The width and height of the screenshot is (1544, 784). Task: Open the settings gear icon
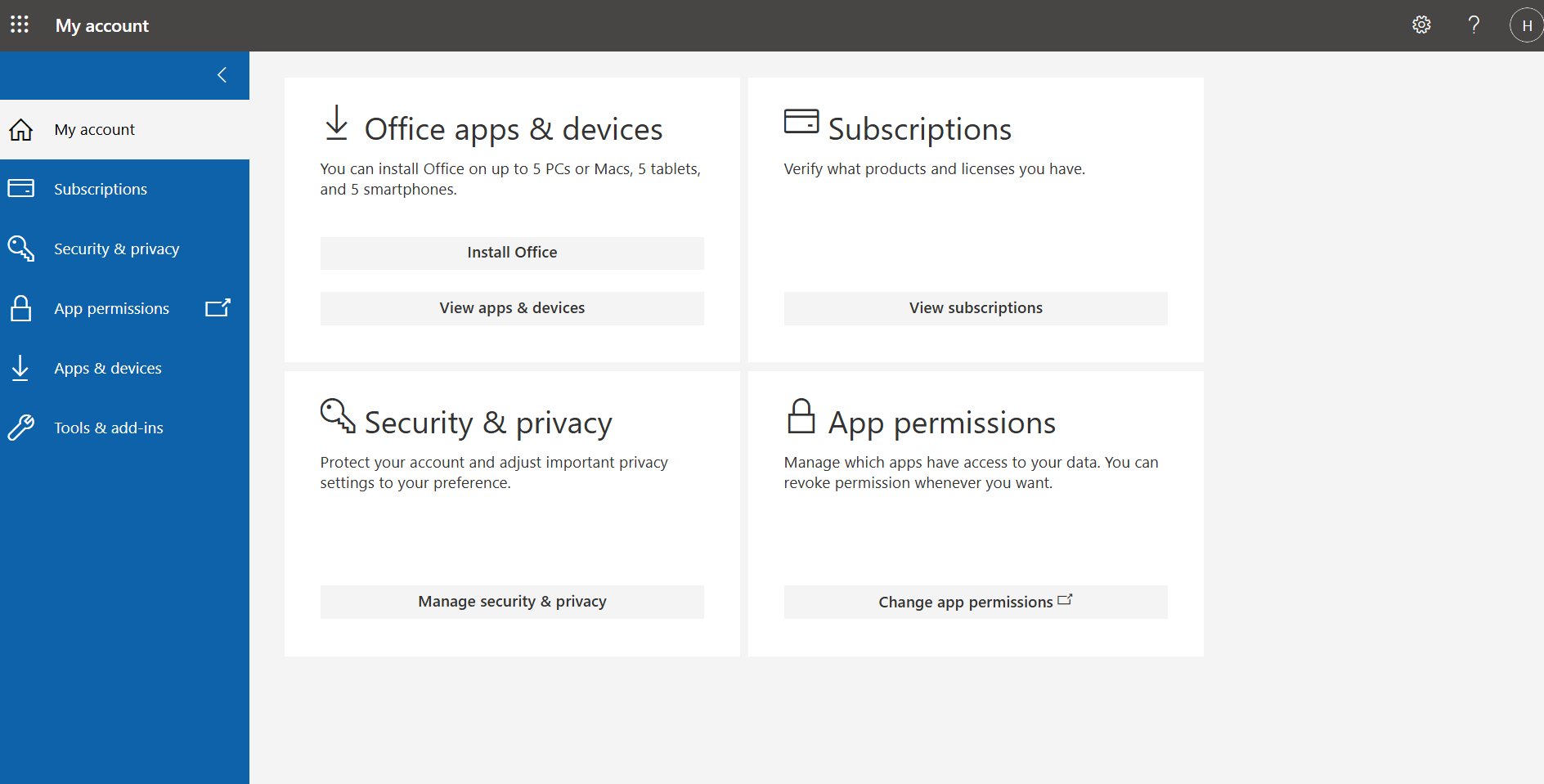tap(1421, 25)
